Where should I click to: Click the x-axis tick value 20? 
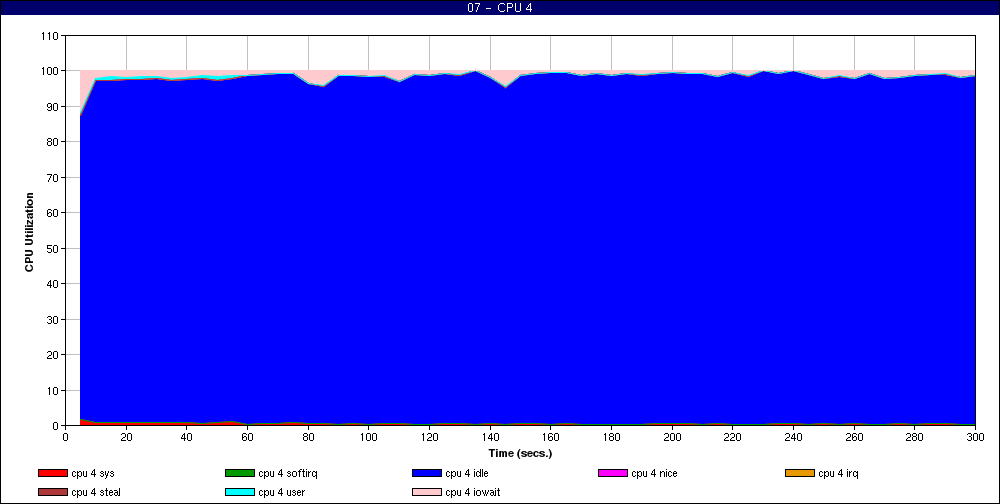coord(126,437)
